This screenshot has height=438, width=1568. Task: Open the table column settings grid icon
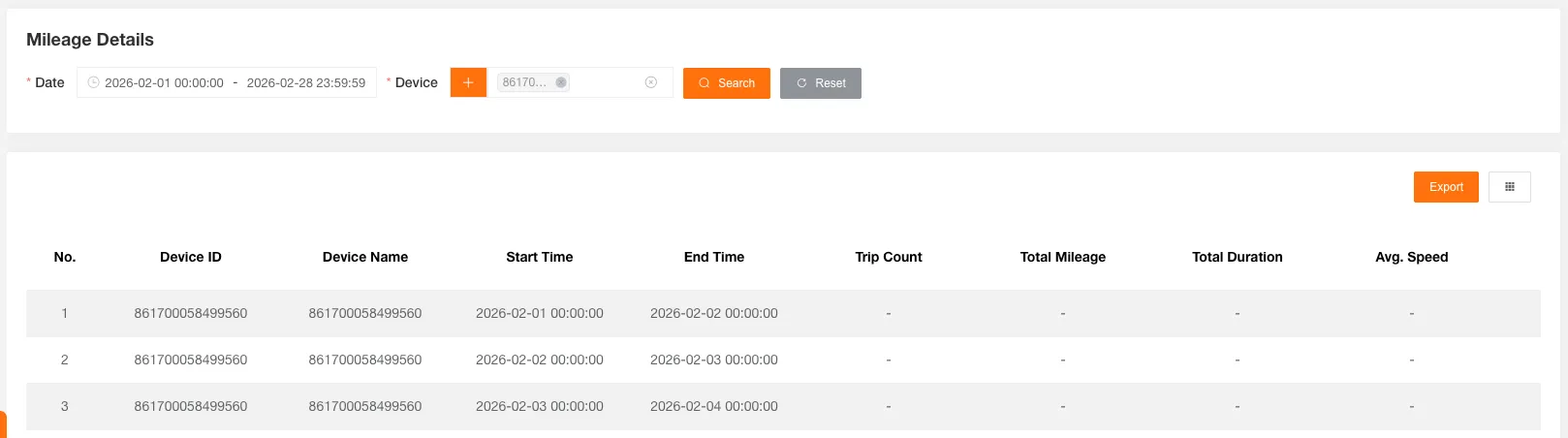(x=1509, y=187)
